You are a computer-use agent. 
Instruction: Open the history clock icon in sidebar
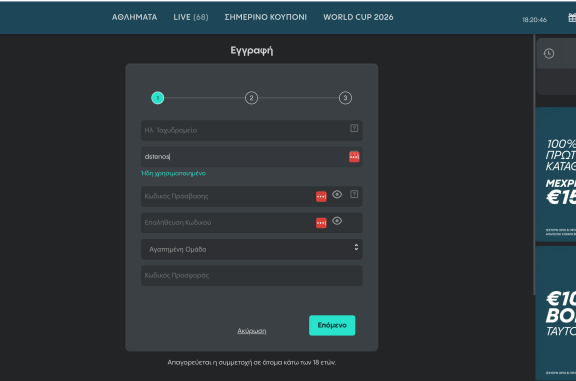coord(549,54)
